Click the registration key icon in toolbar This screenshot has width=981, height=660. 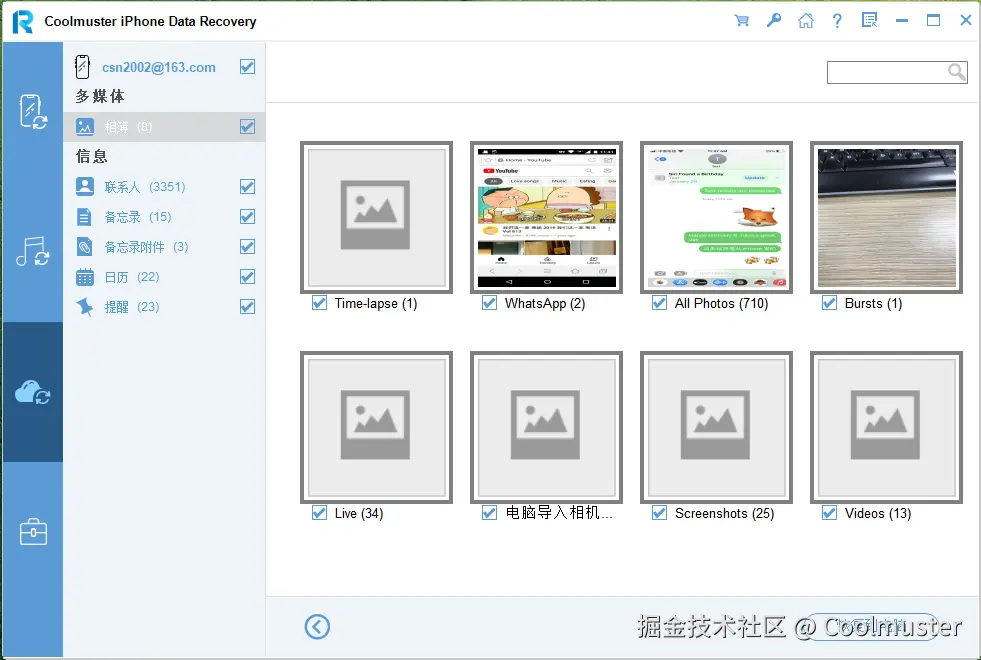pyautogui.click(x=773, y=20)
